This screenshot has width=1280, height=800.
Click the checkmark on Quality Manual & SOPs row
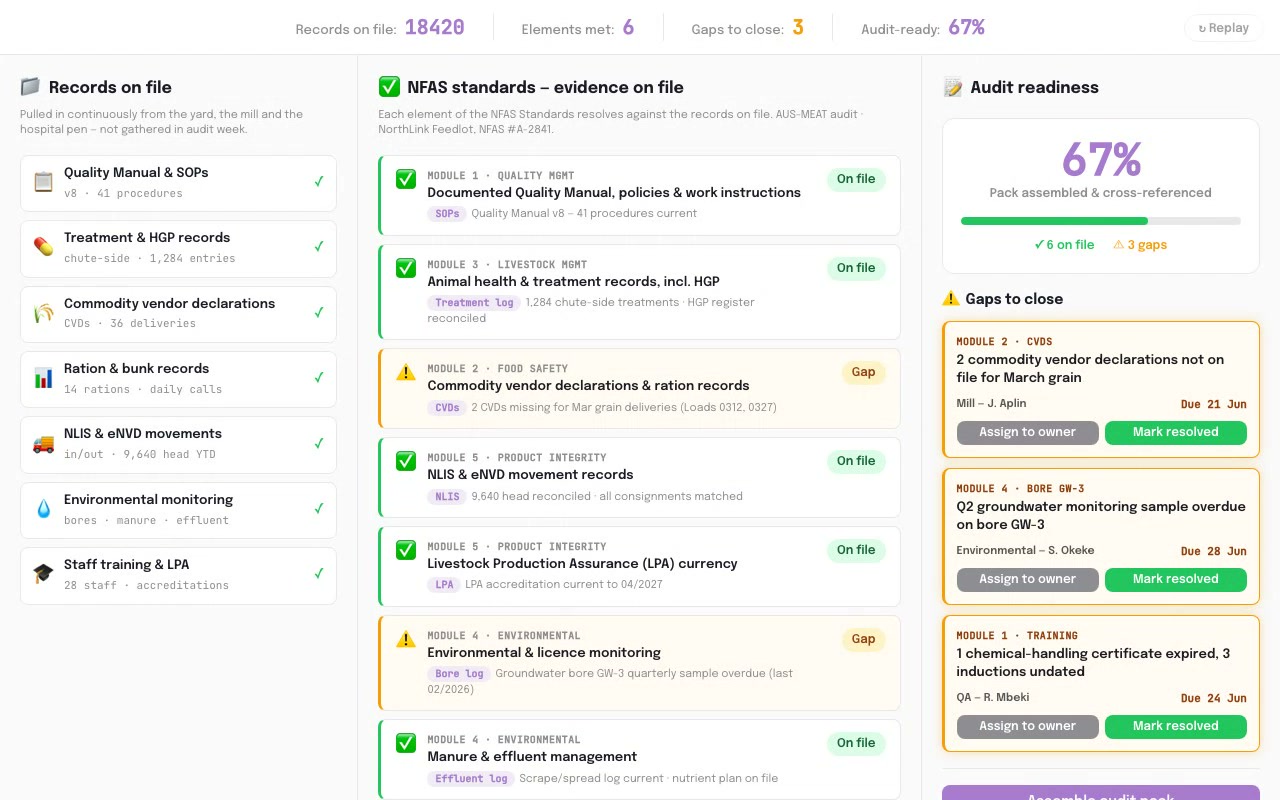click(x=319, y=182)
